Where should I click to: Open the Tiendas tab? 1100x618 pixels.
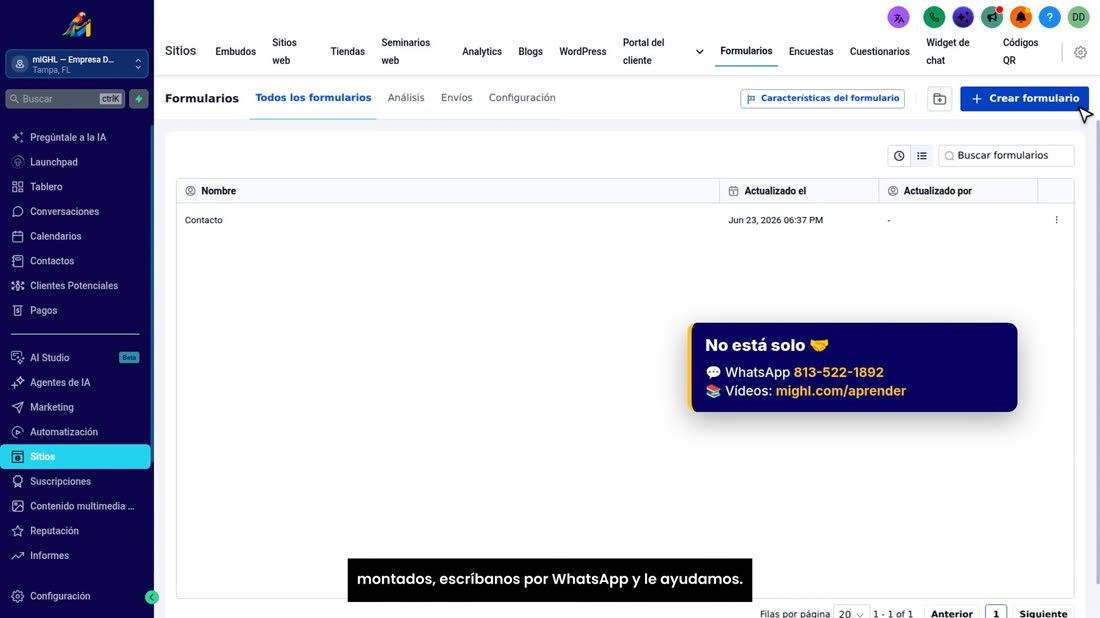347,52
